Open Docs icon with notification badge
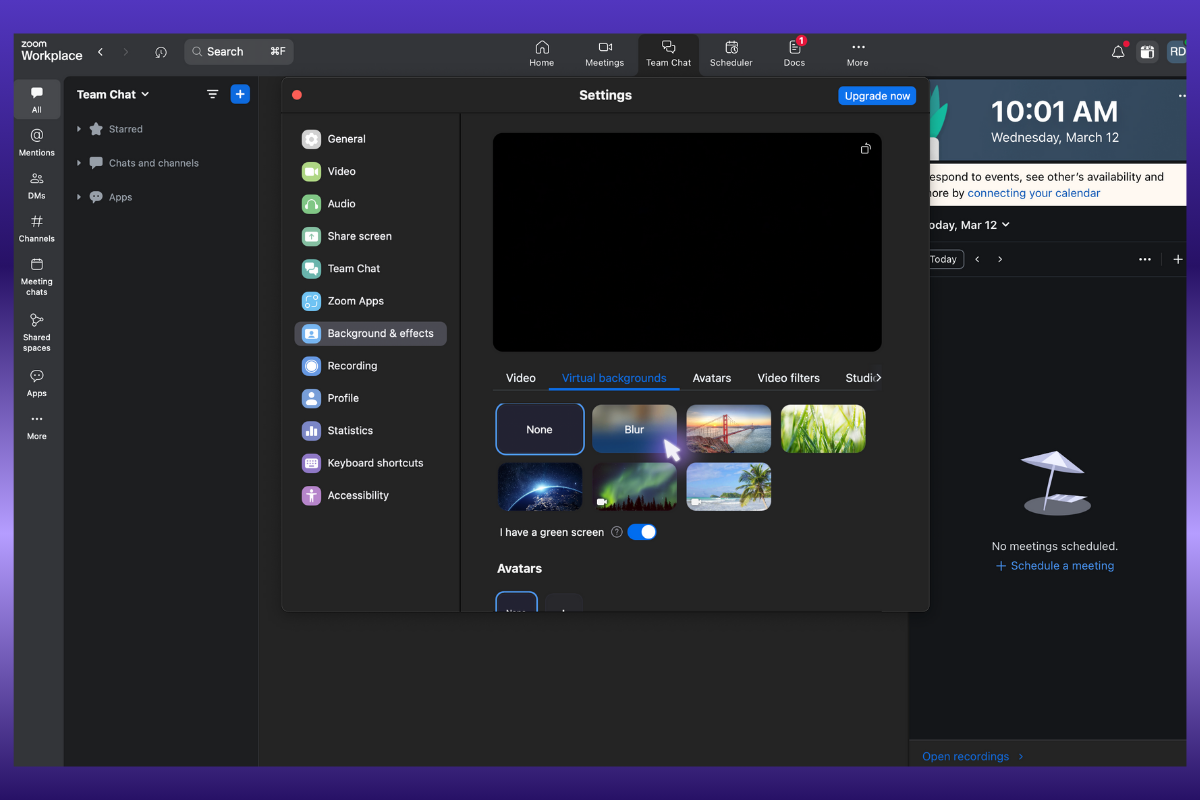Image resolution: width=1200 pixels, height=800 pixels. (795, 47)
